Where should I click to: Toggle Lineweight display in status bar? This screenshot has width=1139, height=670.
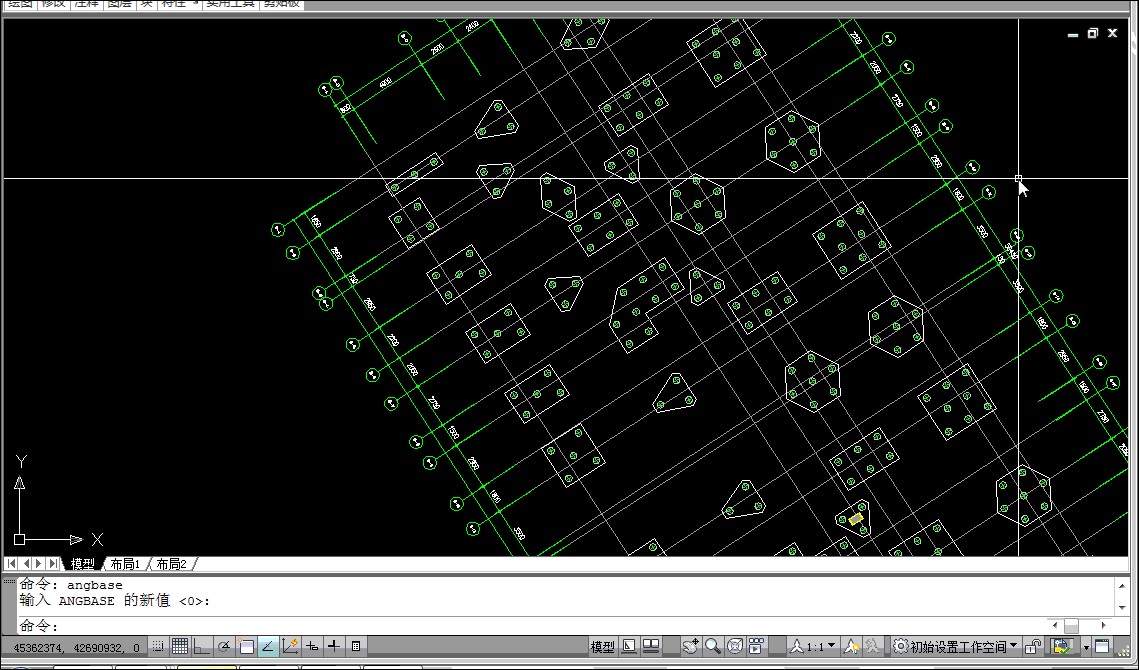pos(333,646)
